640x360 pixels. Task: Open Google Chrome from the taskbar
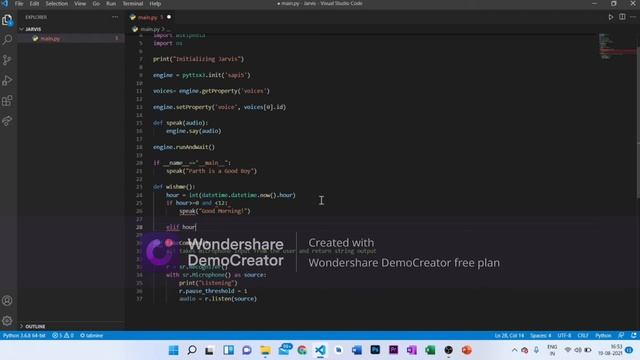pos(302,350)
